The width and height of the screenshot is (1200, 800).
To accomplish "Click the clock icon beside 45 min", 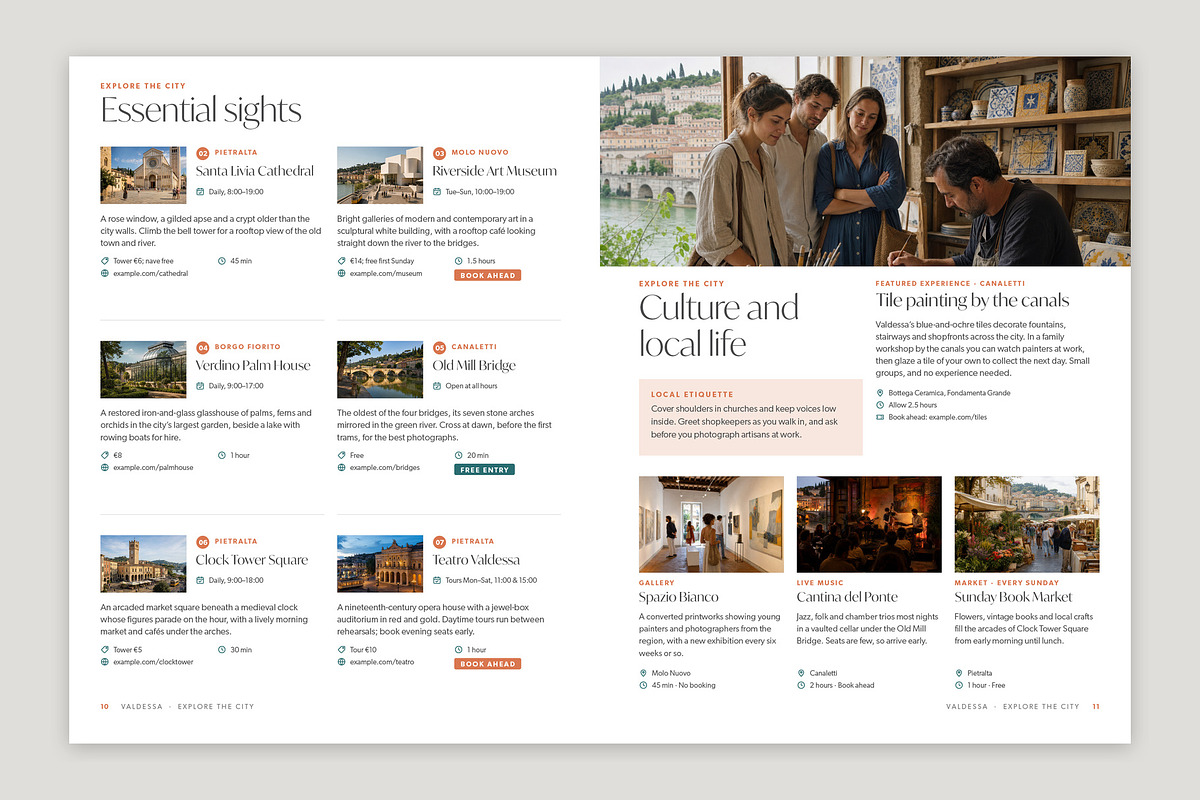I will click(221, 261).
